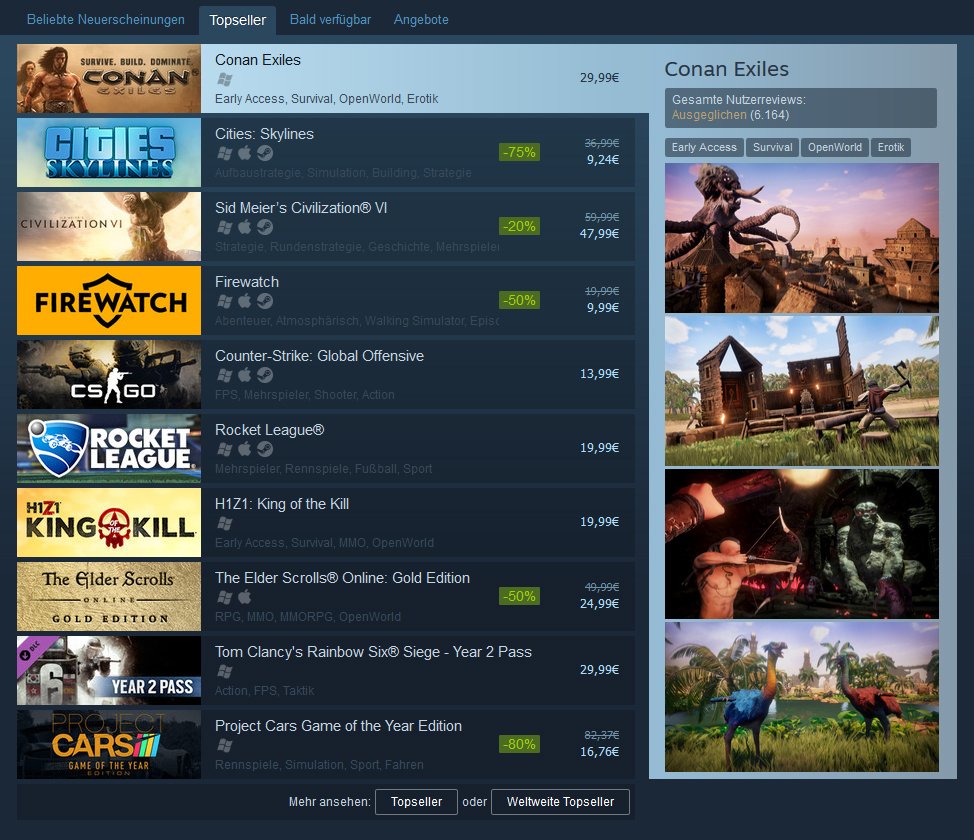Click the -20% discount badge for Civilization VI
The width and height of the screenshot is (974, 840).
point(519,226)
